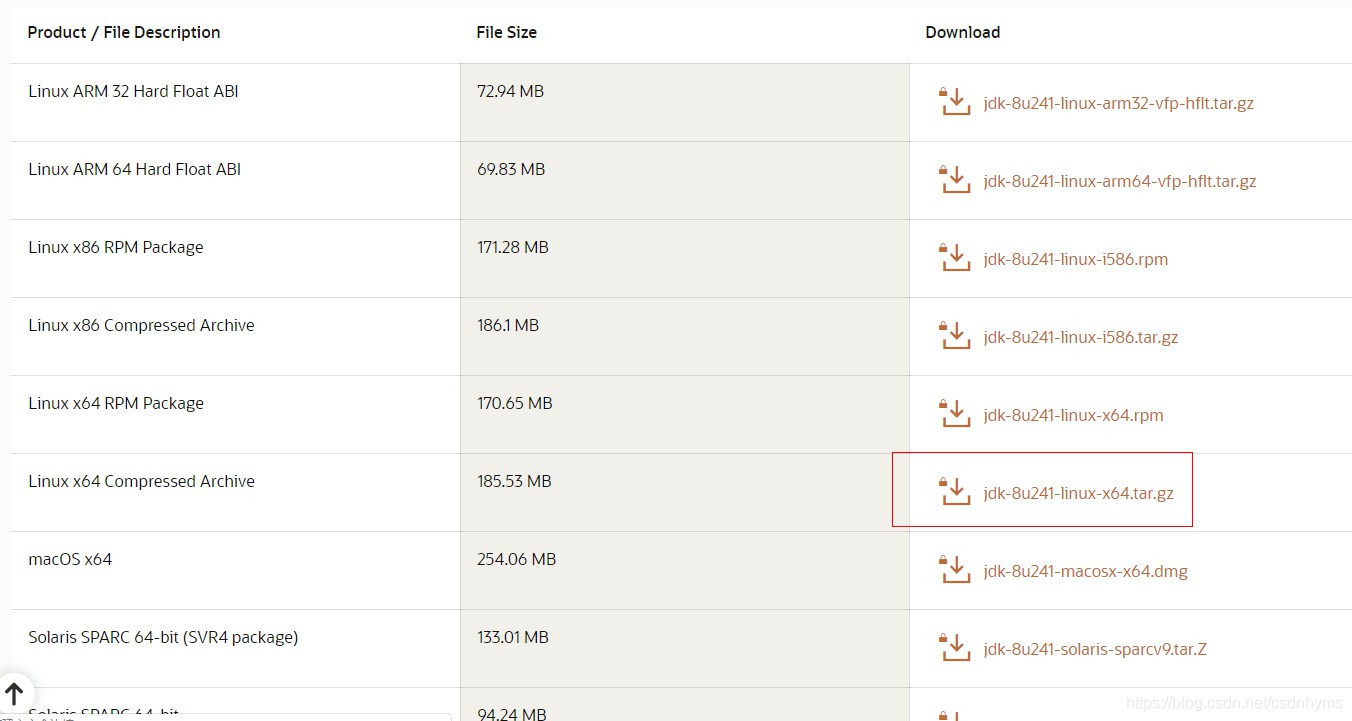Click download icon beside jdk-8u241-macosx-x64.dmg
The height and width of the screenshot is (721, 1352).
coord(955,570)
